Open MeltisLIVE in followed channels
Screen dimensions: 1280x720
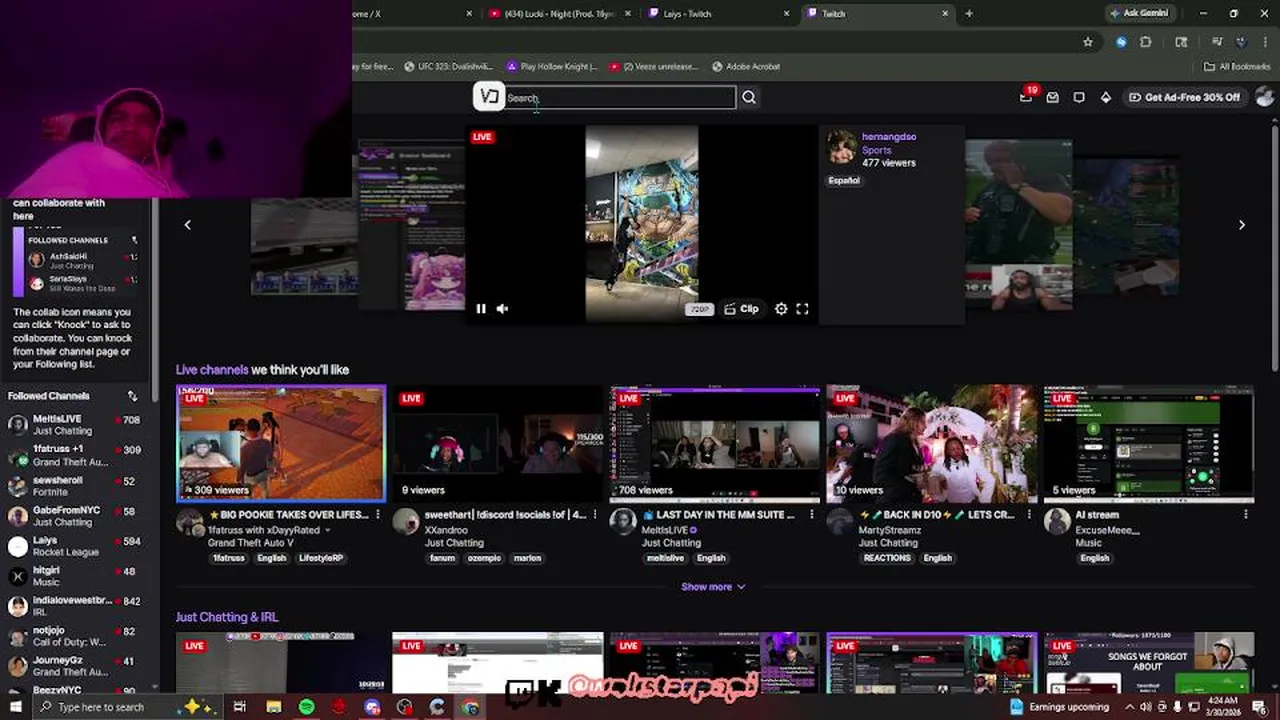coord(75,425)
